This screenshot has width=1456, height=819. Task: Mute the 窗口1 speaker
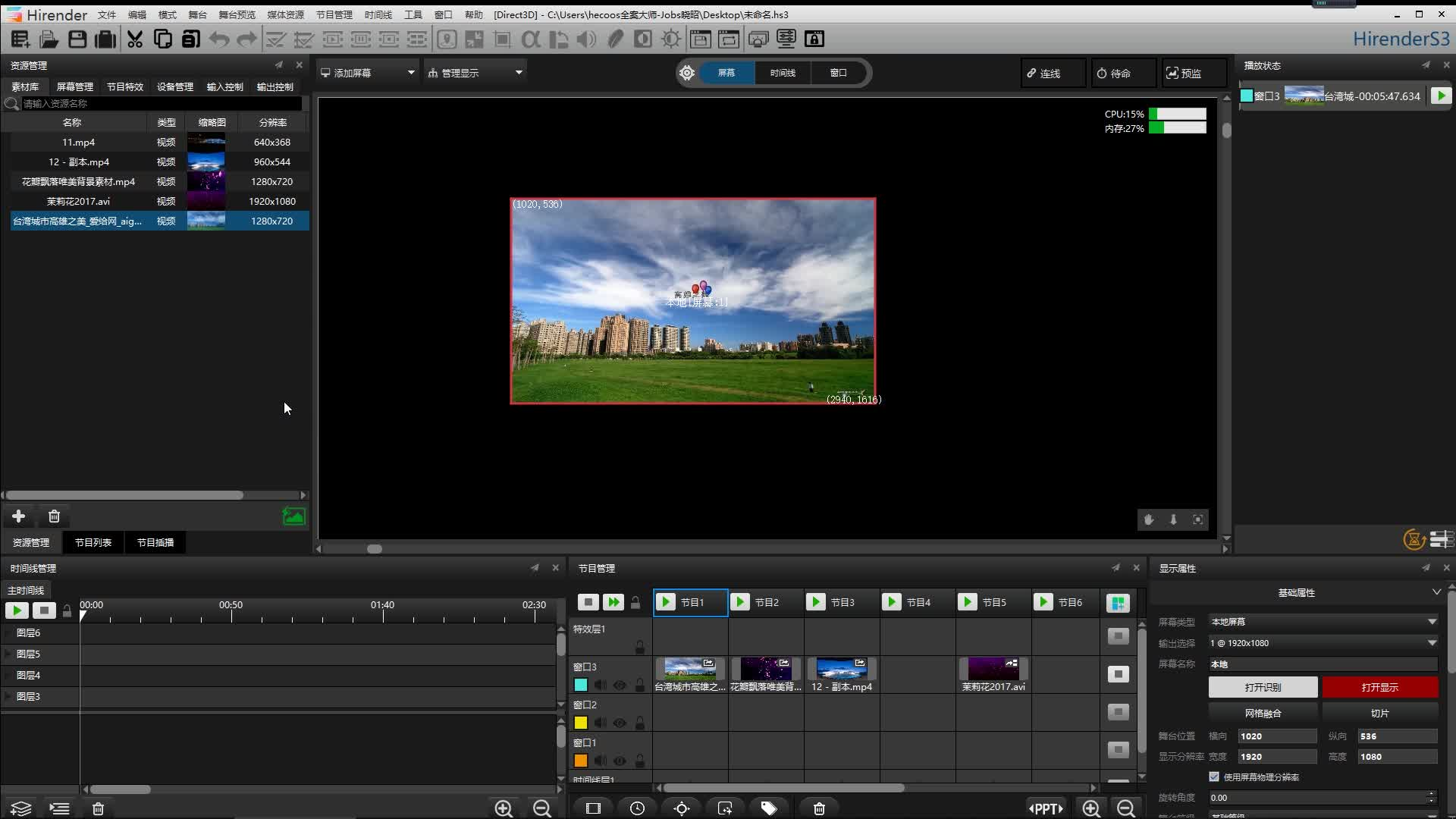tap(600, 761)
